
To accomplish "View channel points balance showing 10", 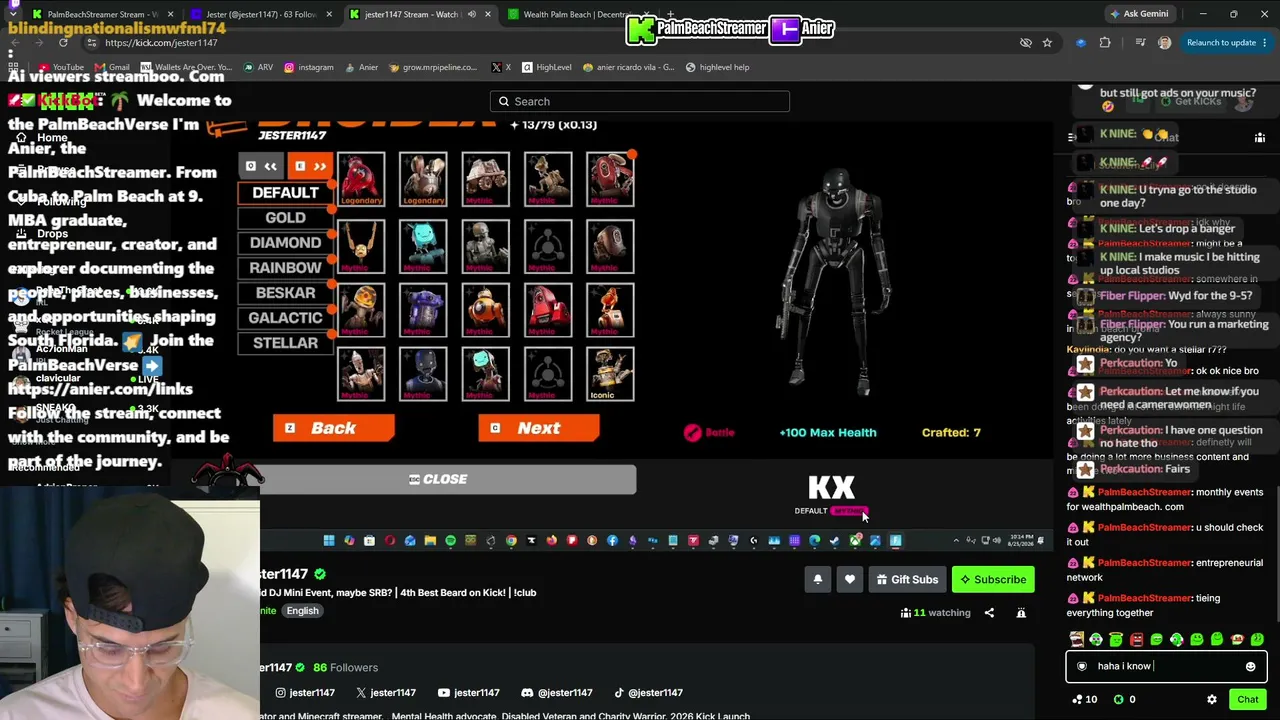I will [x=1084, y=700].
